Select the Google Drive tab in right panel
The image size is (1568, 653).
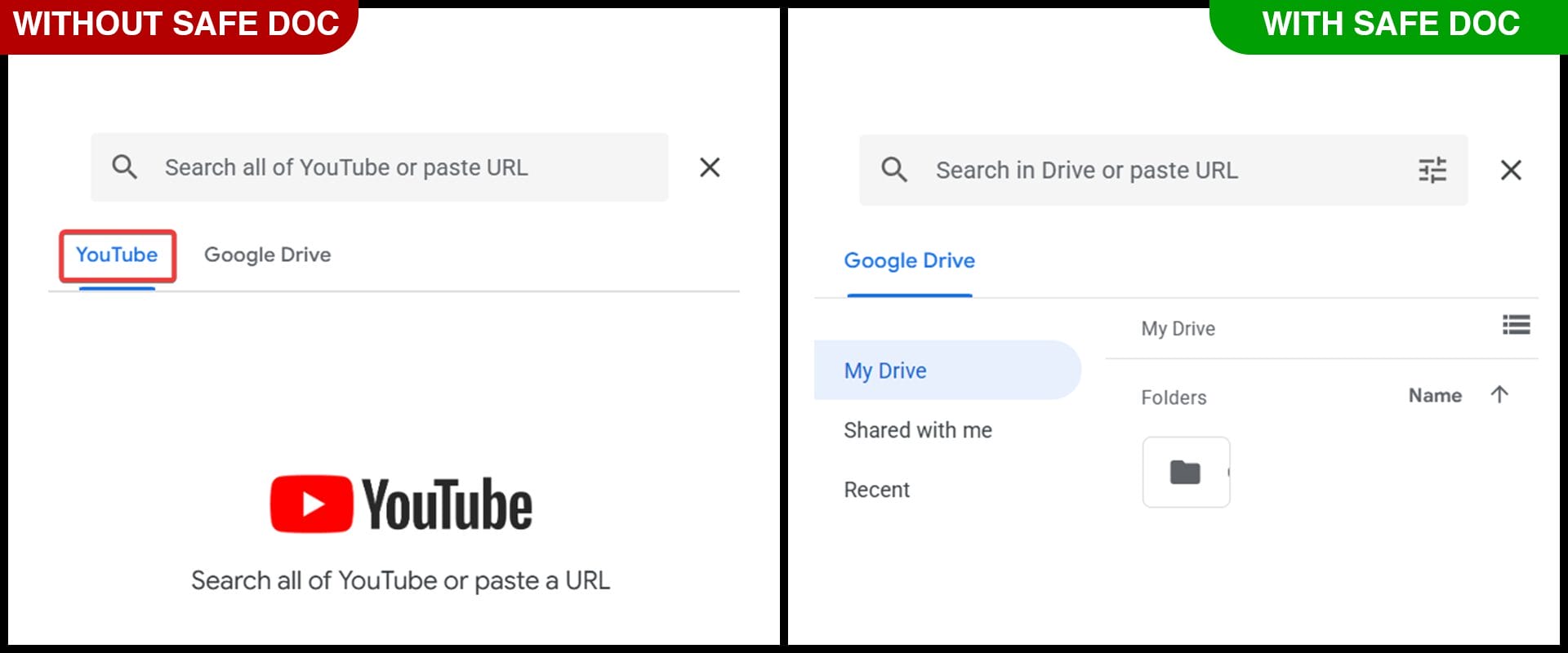tap(909, 261)
